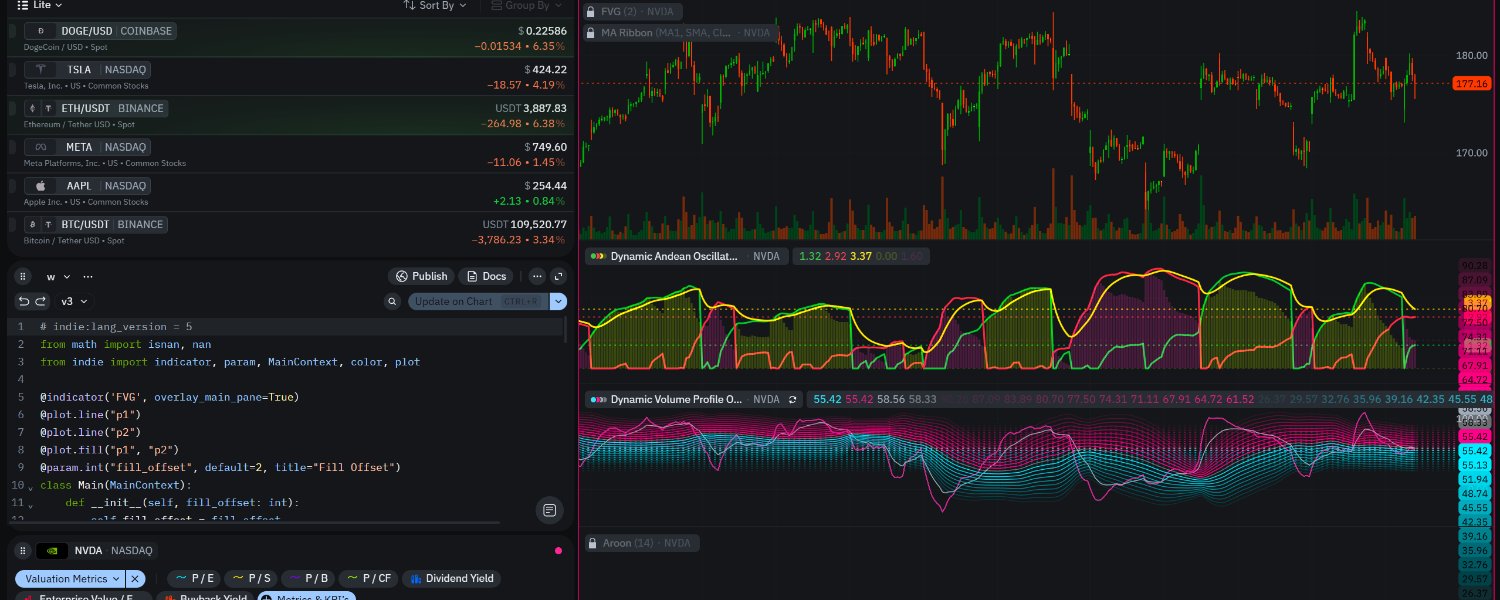This screenshot has width=1500, height=600.
Task: Toggle the P / CF metric chip
Action: (x=369, y=578)
